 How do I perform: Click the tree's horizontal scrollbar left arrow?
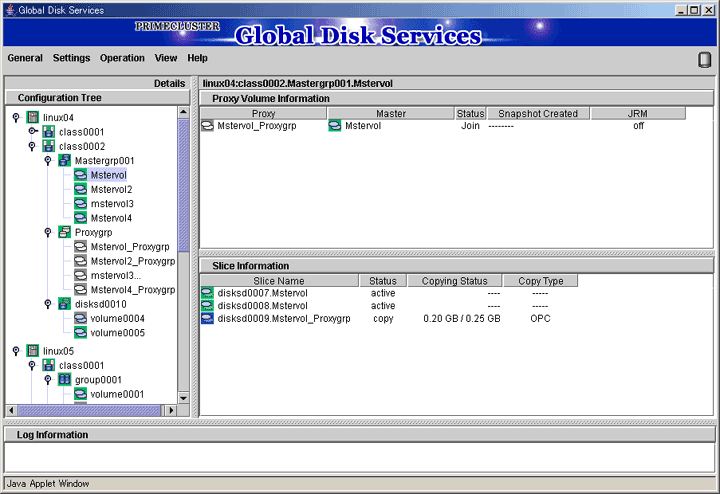tap(11, 410)
